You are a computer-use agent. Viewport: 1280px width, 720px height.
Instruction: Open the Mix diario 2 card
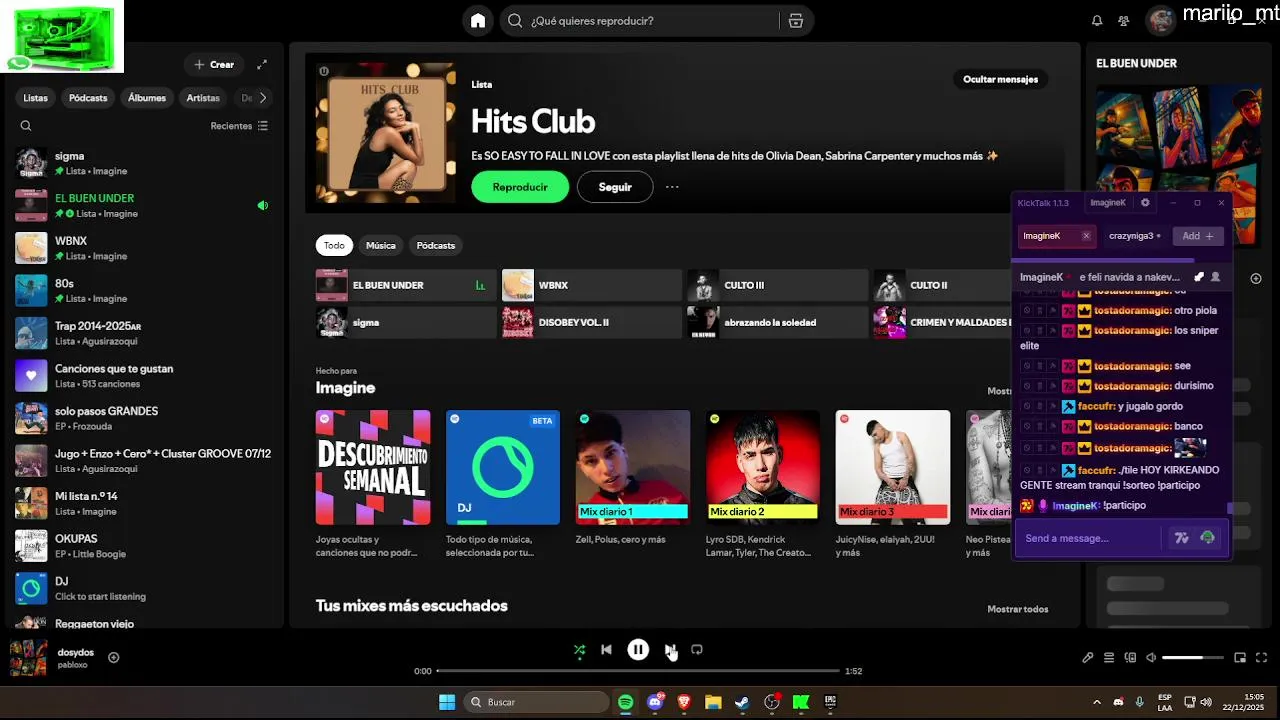(x=763, y=484)
